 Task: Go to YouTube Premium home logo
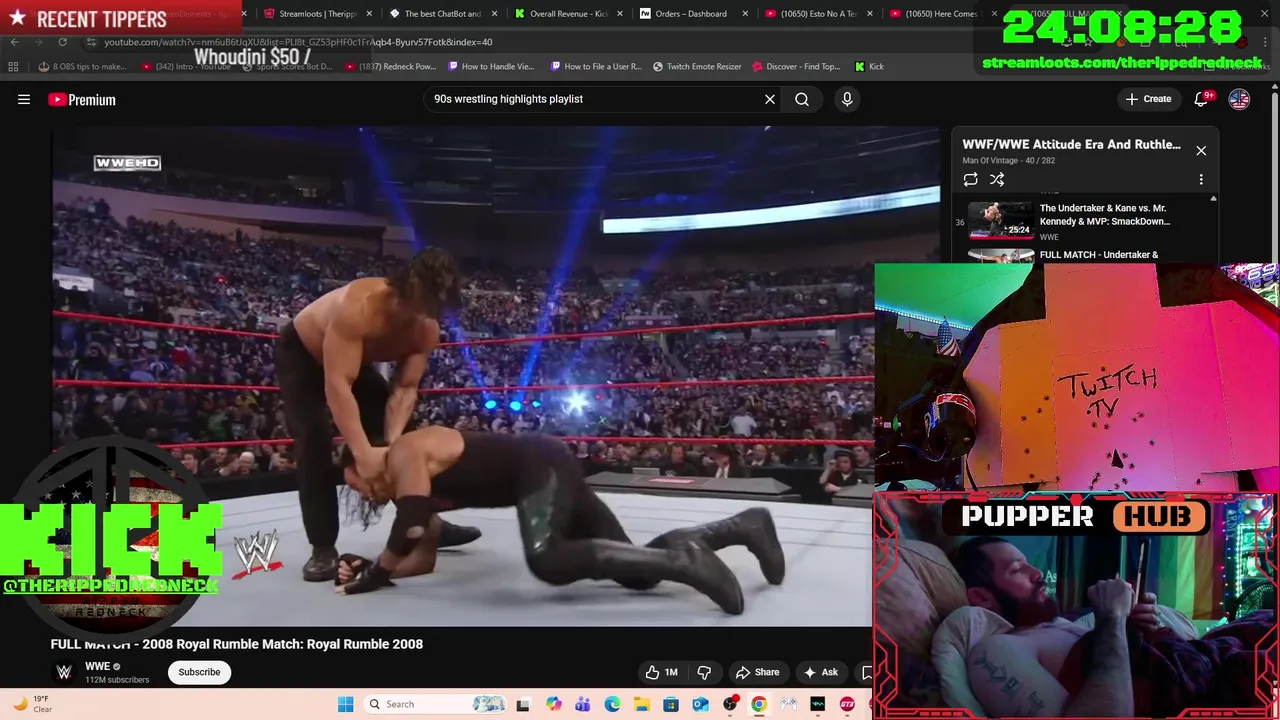pos(82,99)
